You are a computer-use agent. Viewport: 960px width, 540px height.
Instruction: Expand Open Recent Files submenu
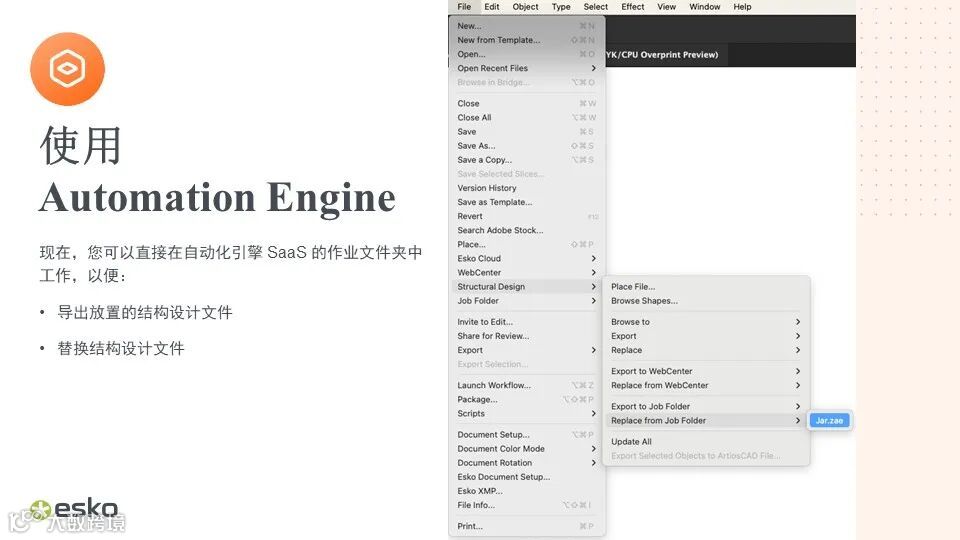pos(527,68)
